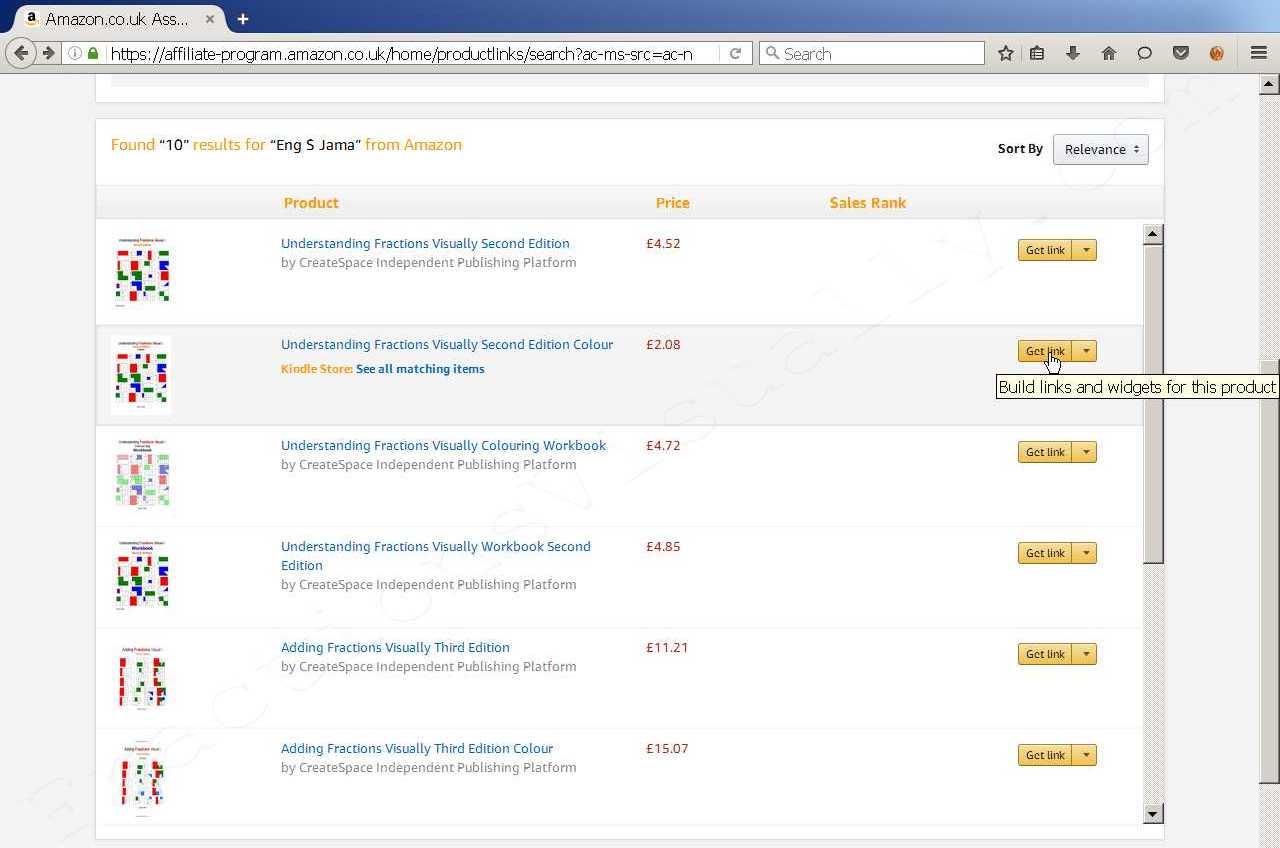This screenshot has height=848, width=1280.
Task: Click the Sales Rank column header
Action: click(867, 202)
